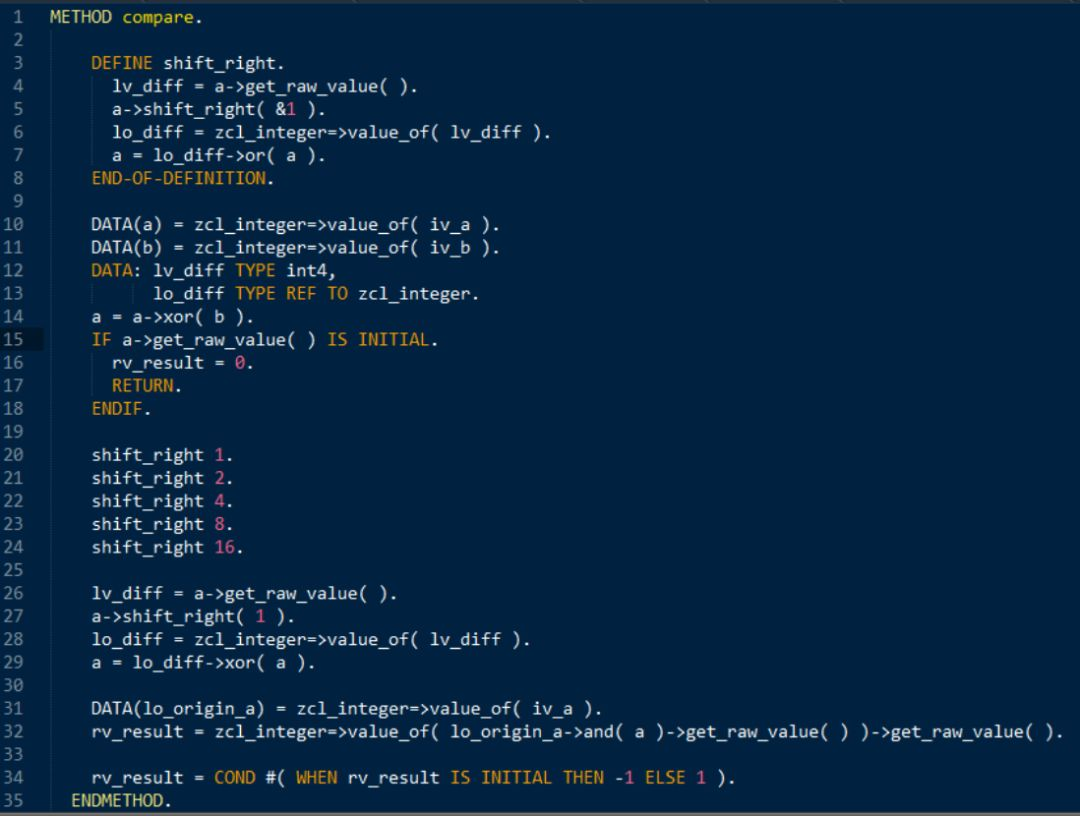The image size is (1080, 816).
Task: Click the IF keyword on line 15
Action: click(x=101, y=340)
